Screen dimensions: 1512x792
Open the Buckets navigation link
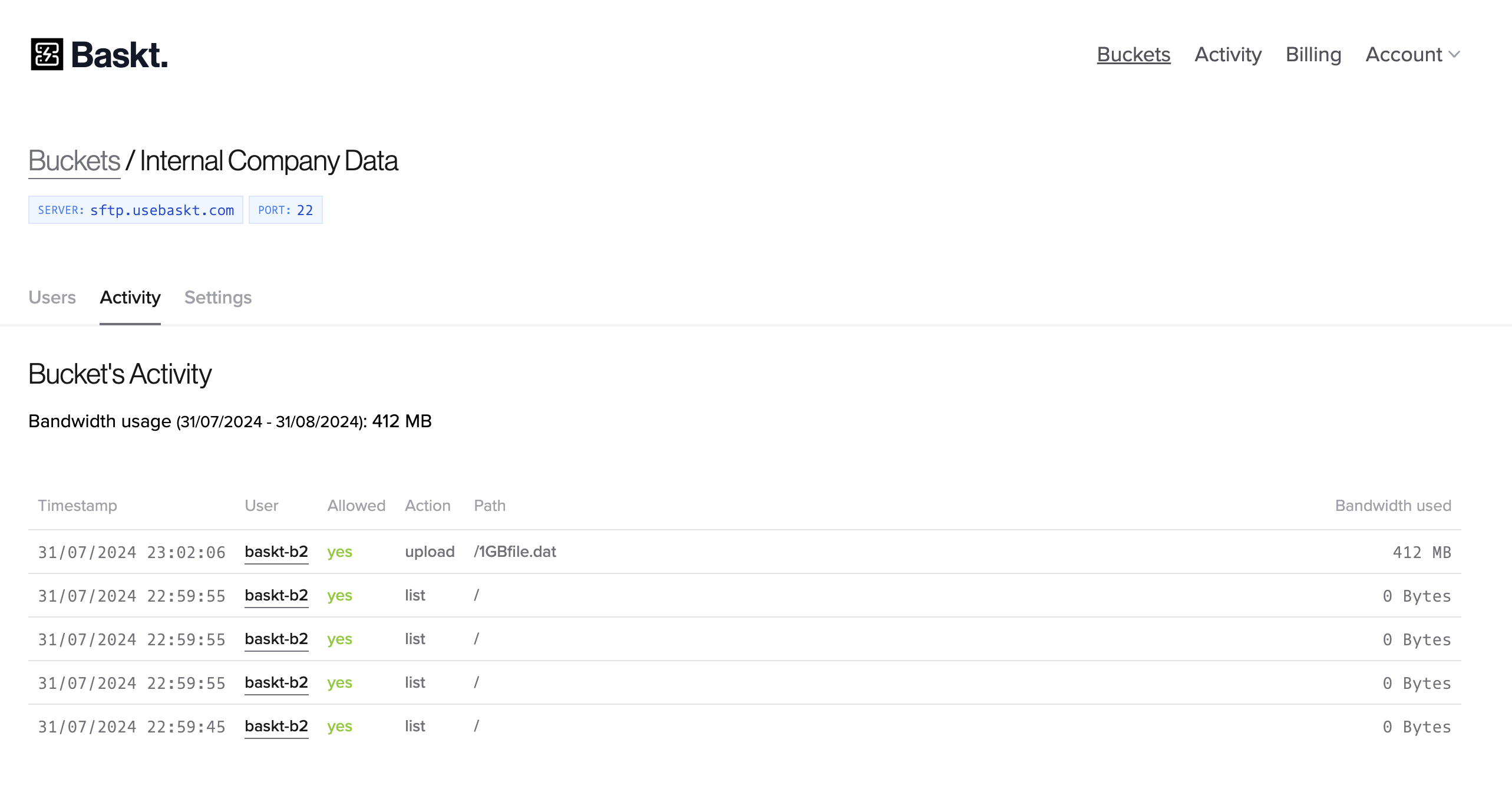1133,55
